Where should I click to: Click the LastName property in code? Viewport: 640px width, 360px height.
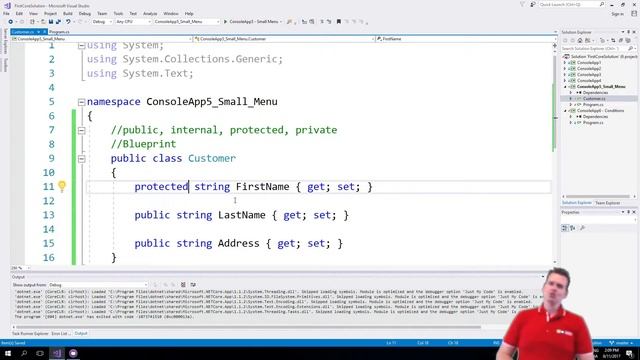coord(242,215)
